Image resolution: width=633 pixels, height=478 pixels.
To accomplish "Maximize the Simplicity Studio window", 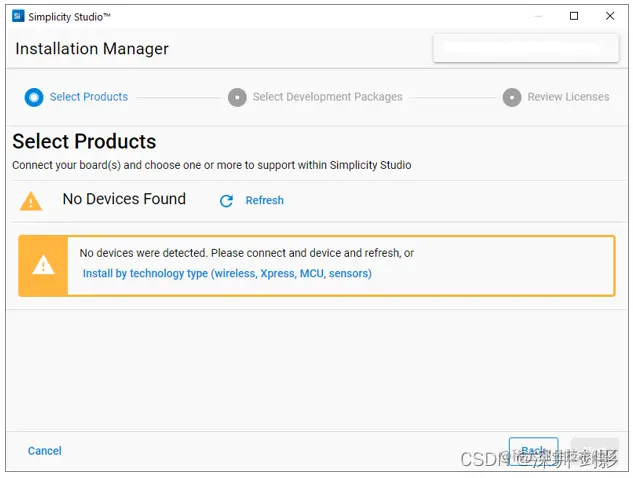I will pyautogui.click(x=574, y=16).
